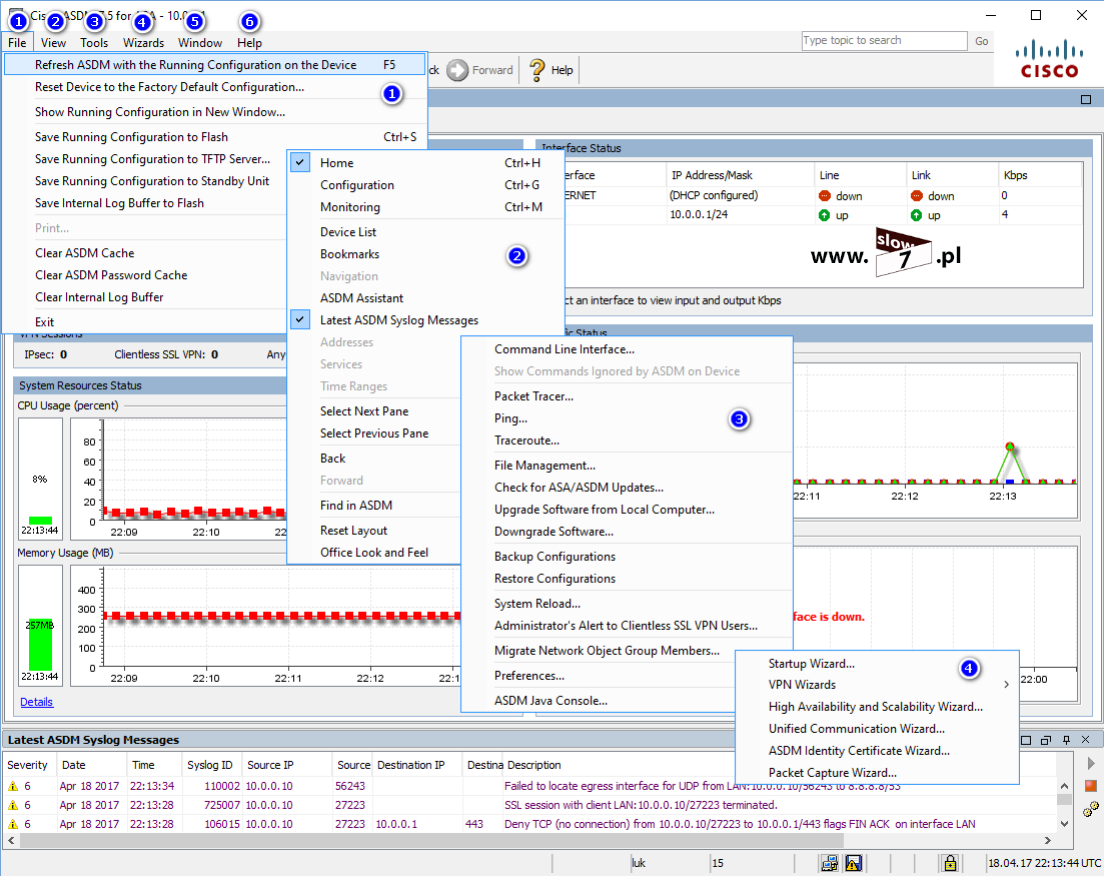Image resolution: width=1104 pixels, height=876 pixels.
Task: Click the floppy disk warning icon in status bar
Action: [x=853, y=863]
